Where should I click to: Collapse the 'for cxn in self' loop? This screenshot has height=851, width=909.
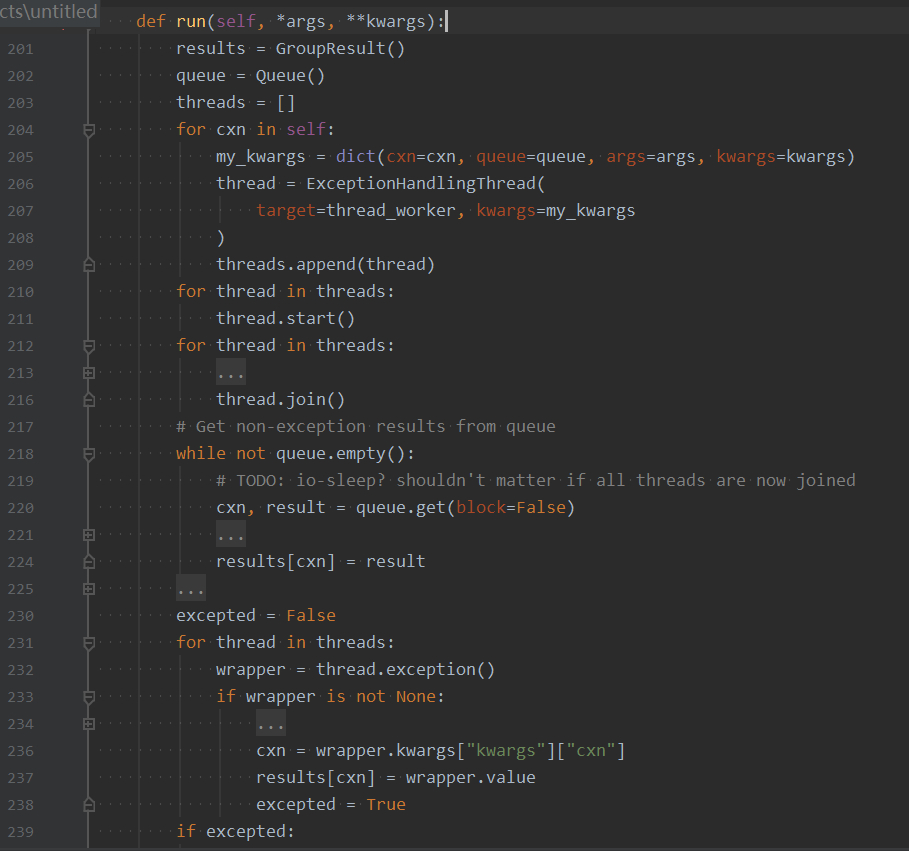[89, 130]
